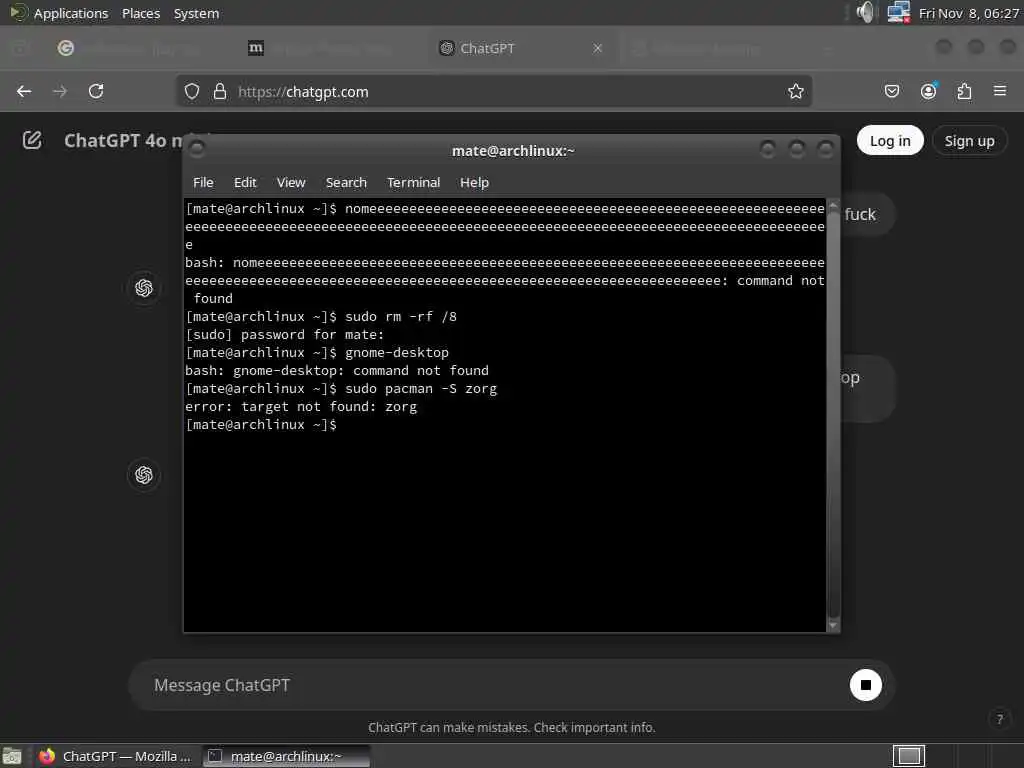Open the System menu

(x=197, y=13)
